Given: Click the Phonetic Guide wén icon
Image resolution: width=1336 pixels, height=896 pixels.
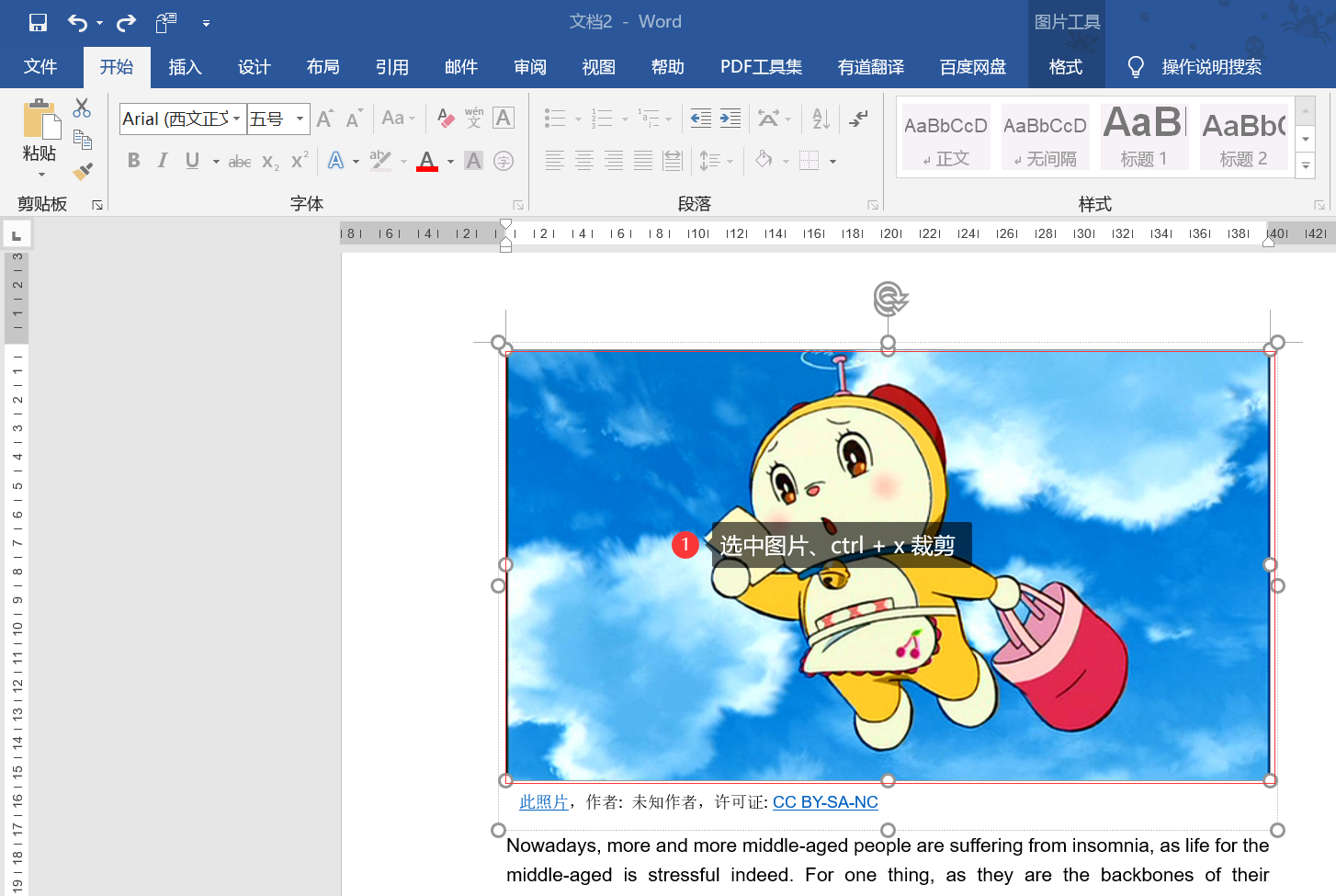Looking at the screenshot, I should pyautogui.click(x=474, y=118).
